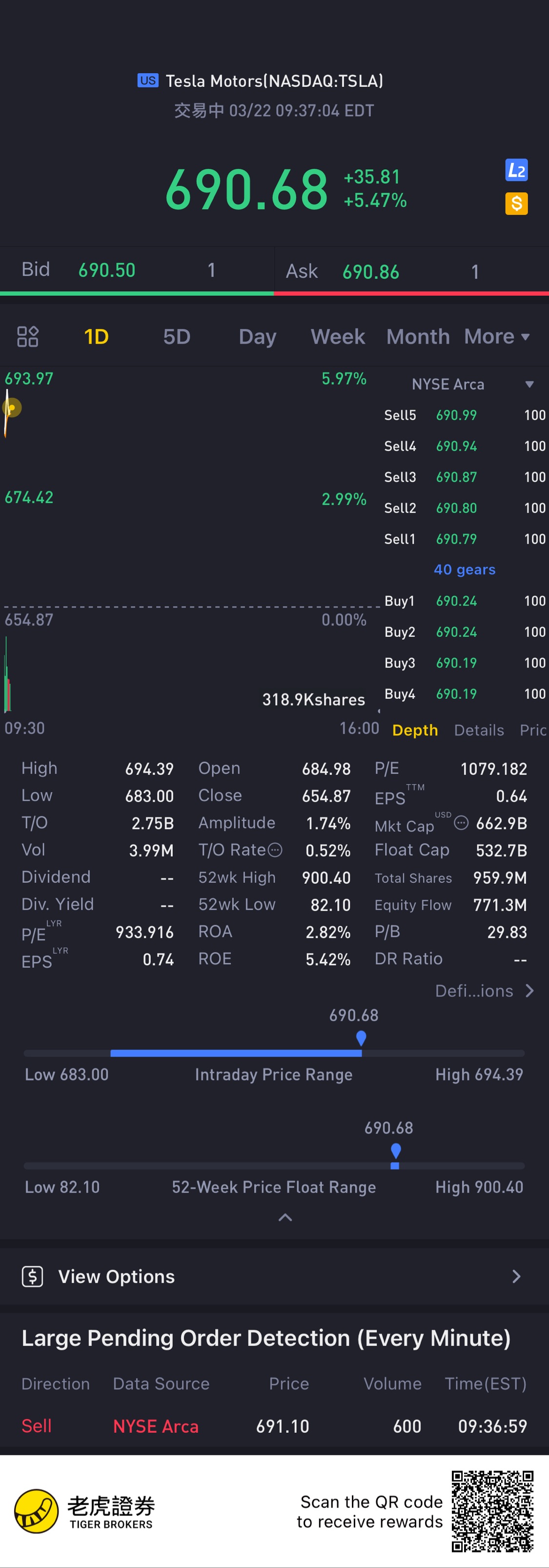Select the 1D chart tab
The height and width of the screenshot is (1568, 549).
tap(96, 337)
